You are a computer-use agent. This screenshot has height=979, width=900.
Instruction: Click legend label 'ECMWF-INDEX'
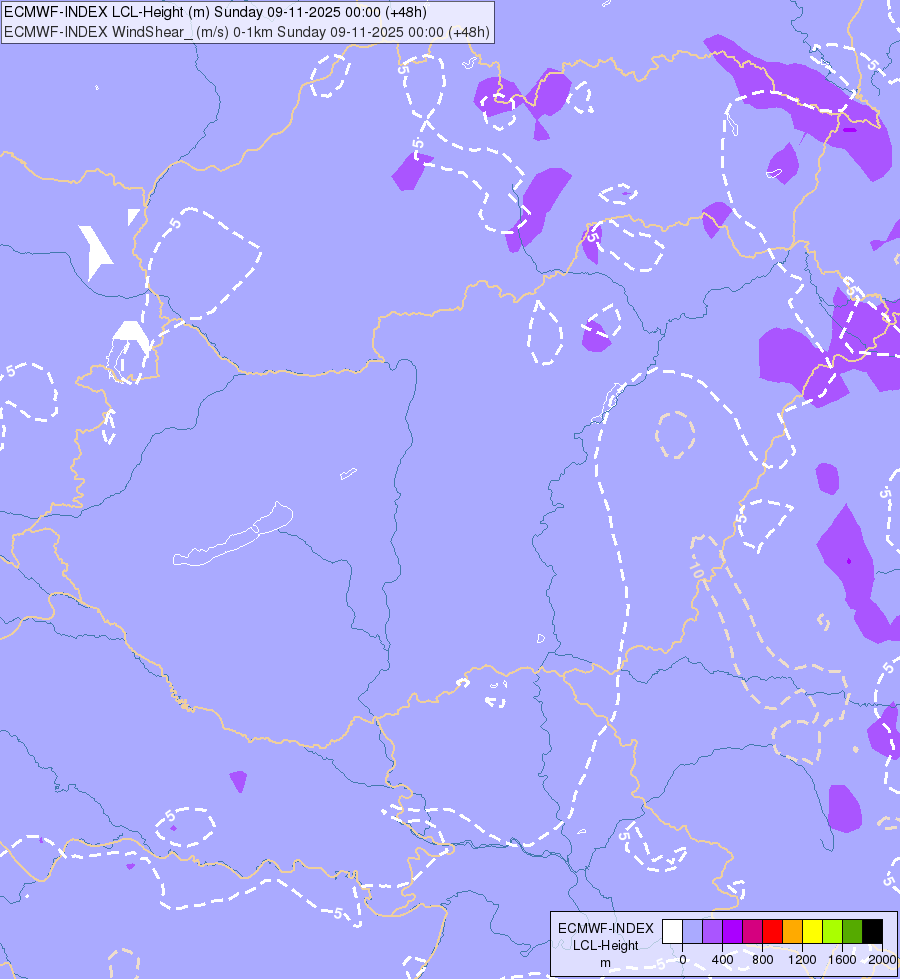pyautogui.click(x=606, y=928)
